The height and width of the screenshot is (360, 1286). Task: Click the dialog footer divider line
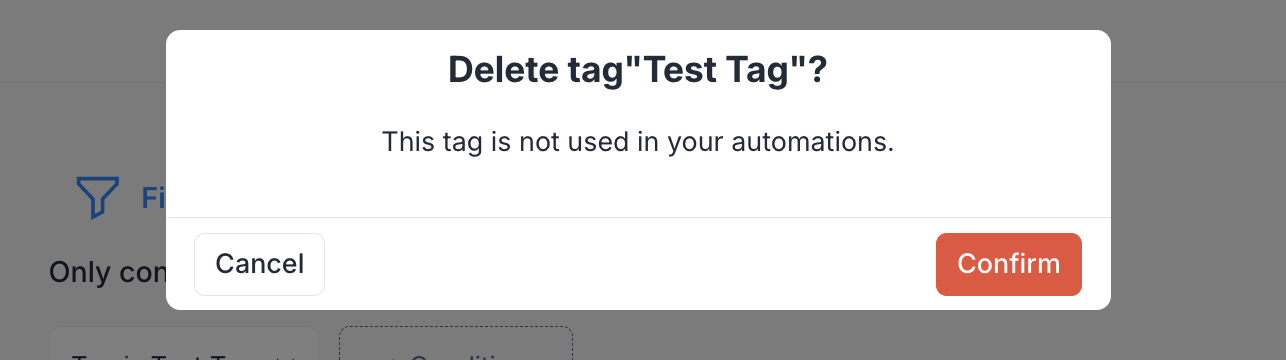(638, 217)
